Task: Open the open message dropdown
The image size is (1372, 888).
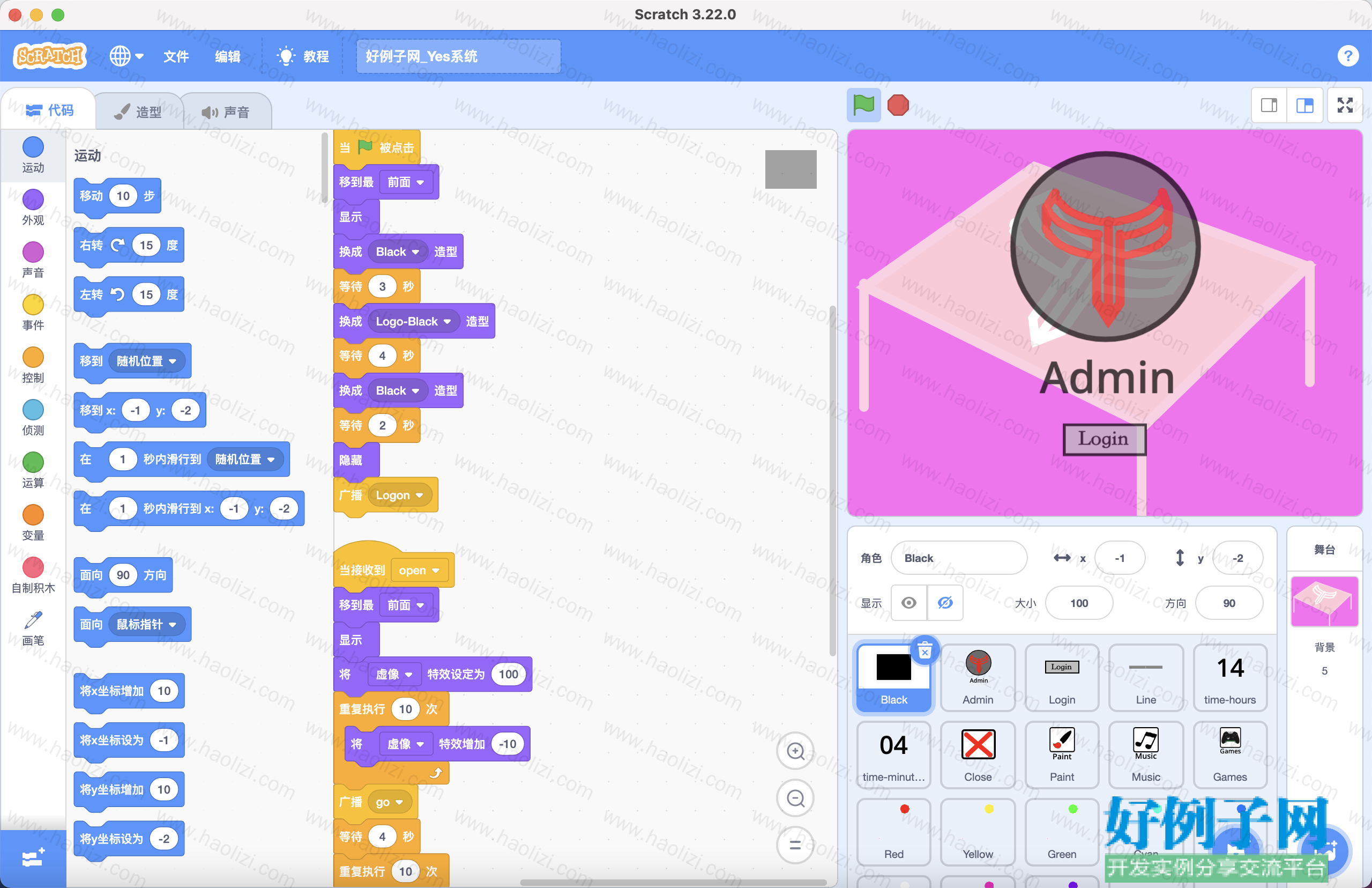Action: tap(419, 570)
